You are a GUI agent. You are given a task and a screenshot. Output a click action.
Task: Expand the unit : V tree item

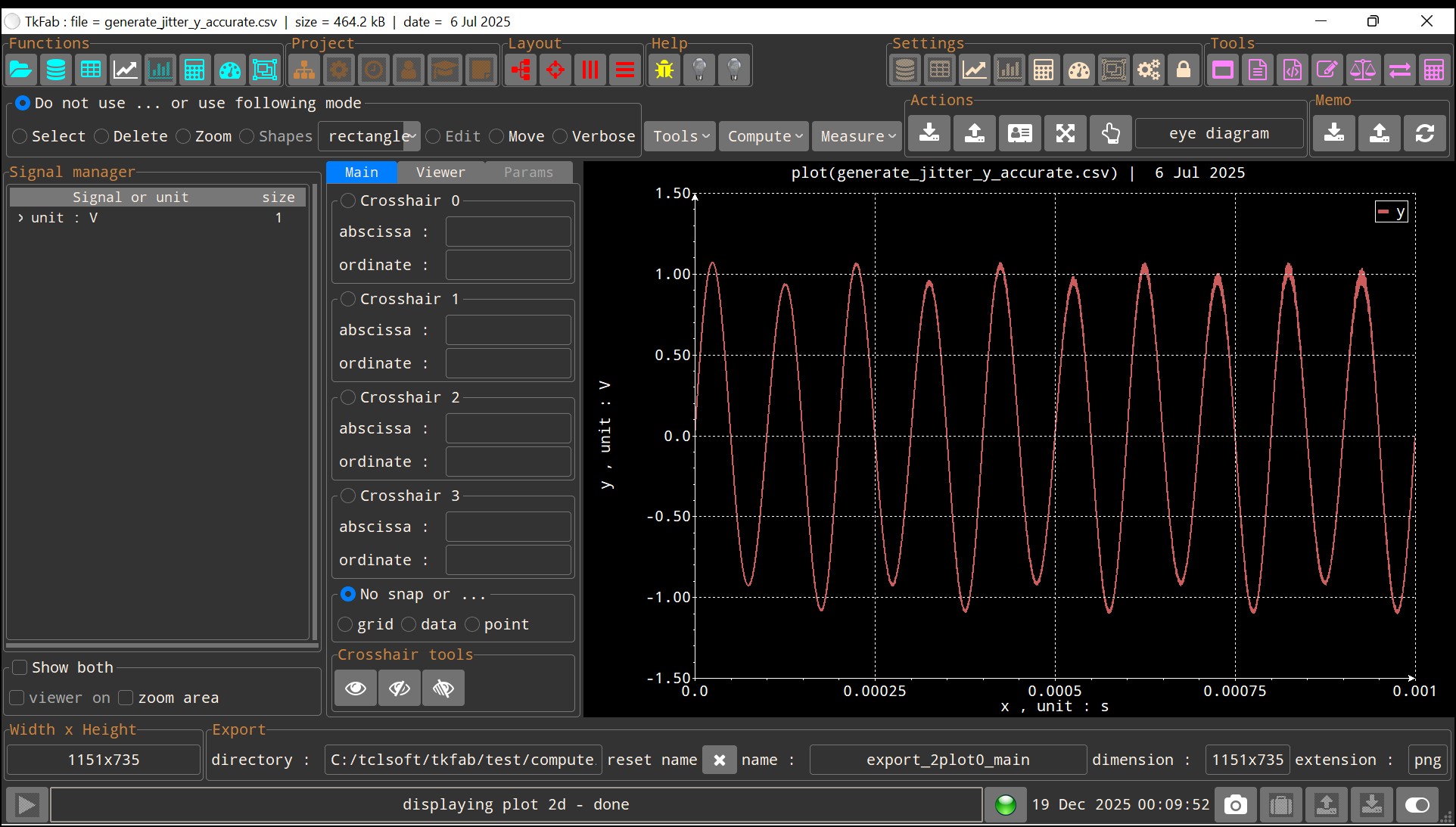[x=20, y=218]
